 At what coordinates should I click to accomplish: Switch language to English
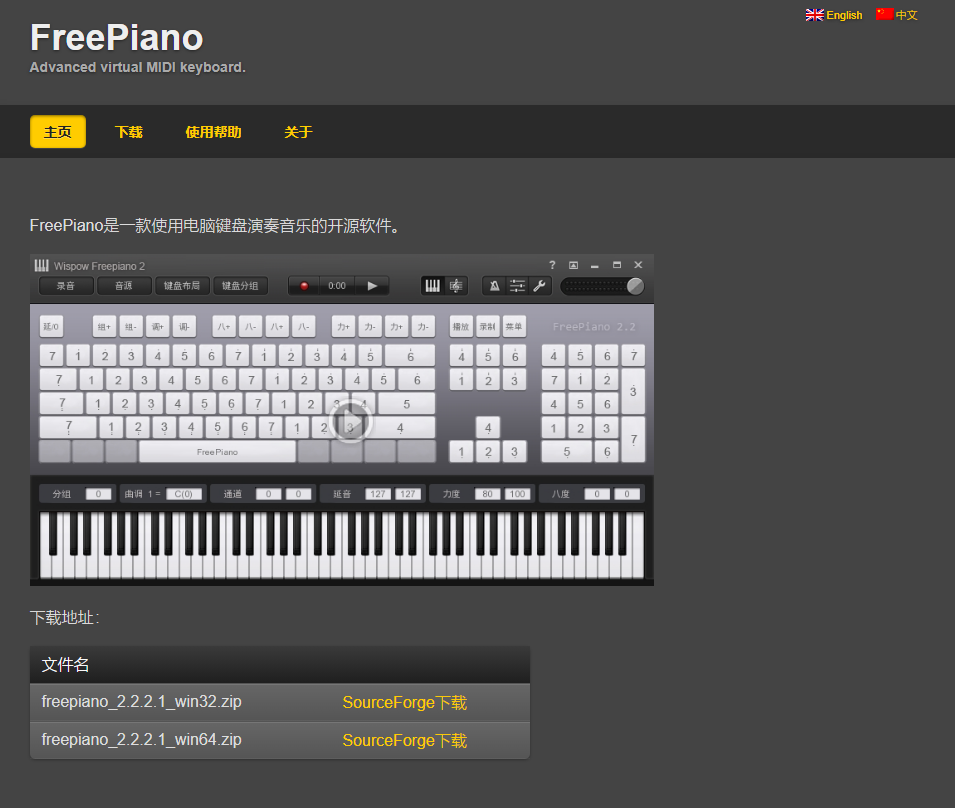click(x=844, y=15)
